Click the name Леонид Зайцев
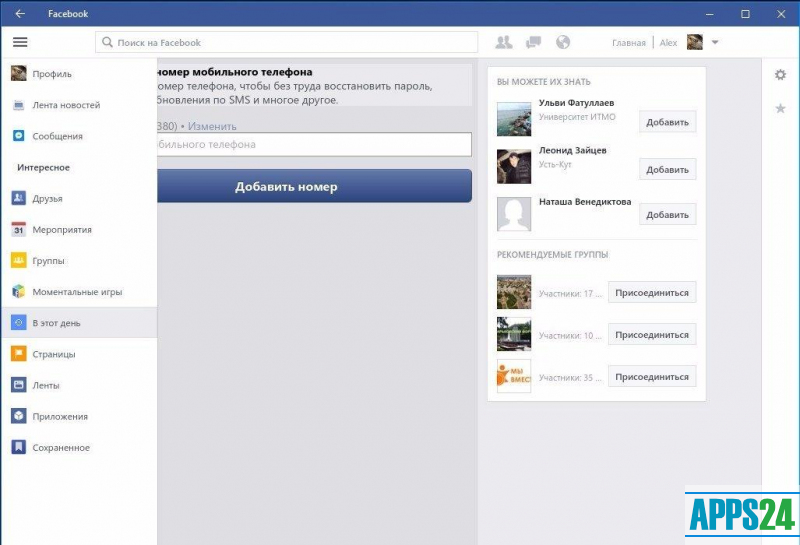 (x=572, y=150)
